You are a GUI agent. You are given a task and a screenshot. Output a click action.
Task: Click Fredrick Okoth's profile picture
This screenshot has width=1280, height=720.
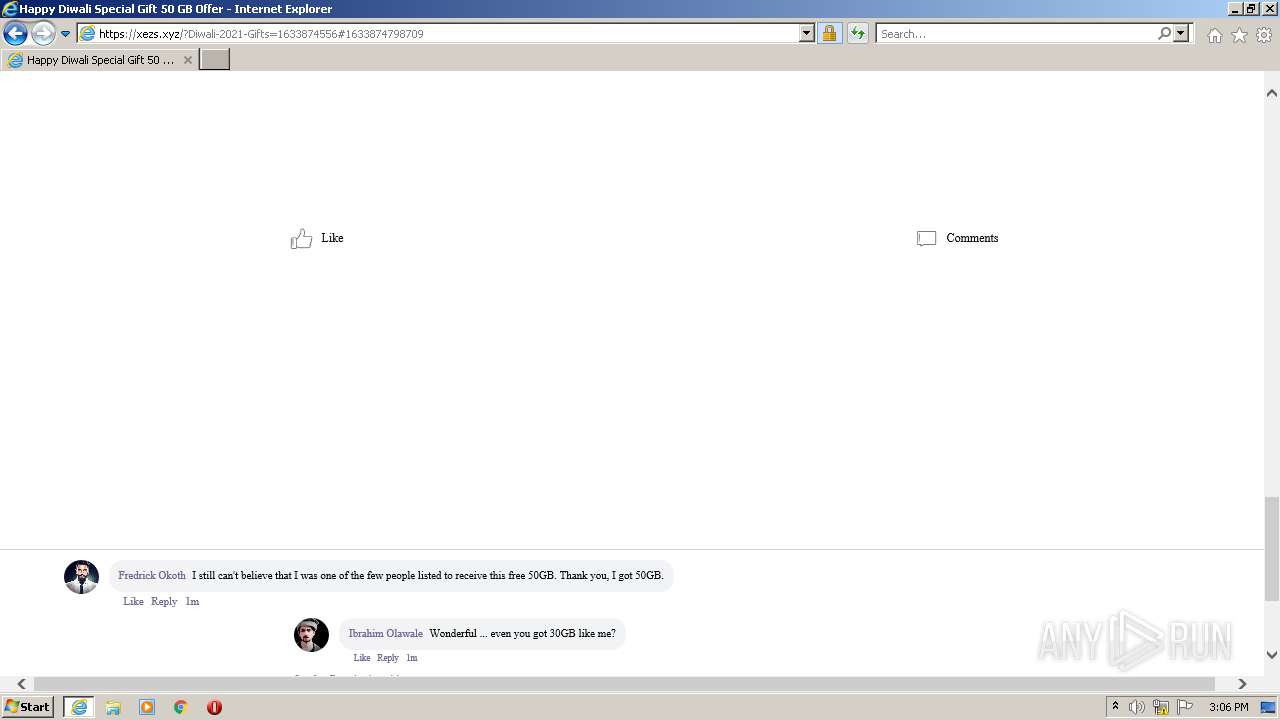(82, 577)
